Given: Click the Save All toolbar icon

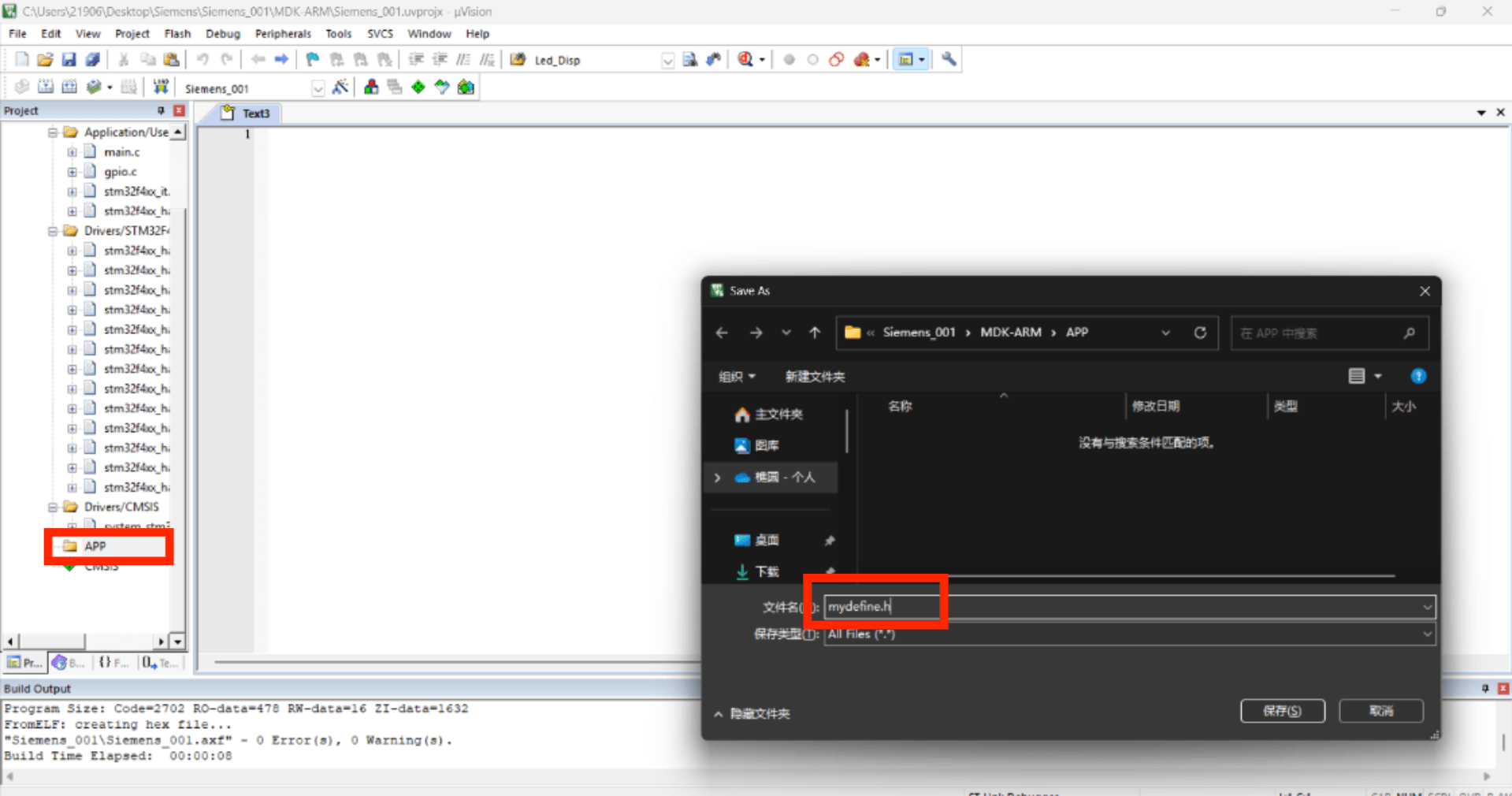Looking at the screenshot, I should [x=93, y=60].
